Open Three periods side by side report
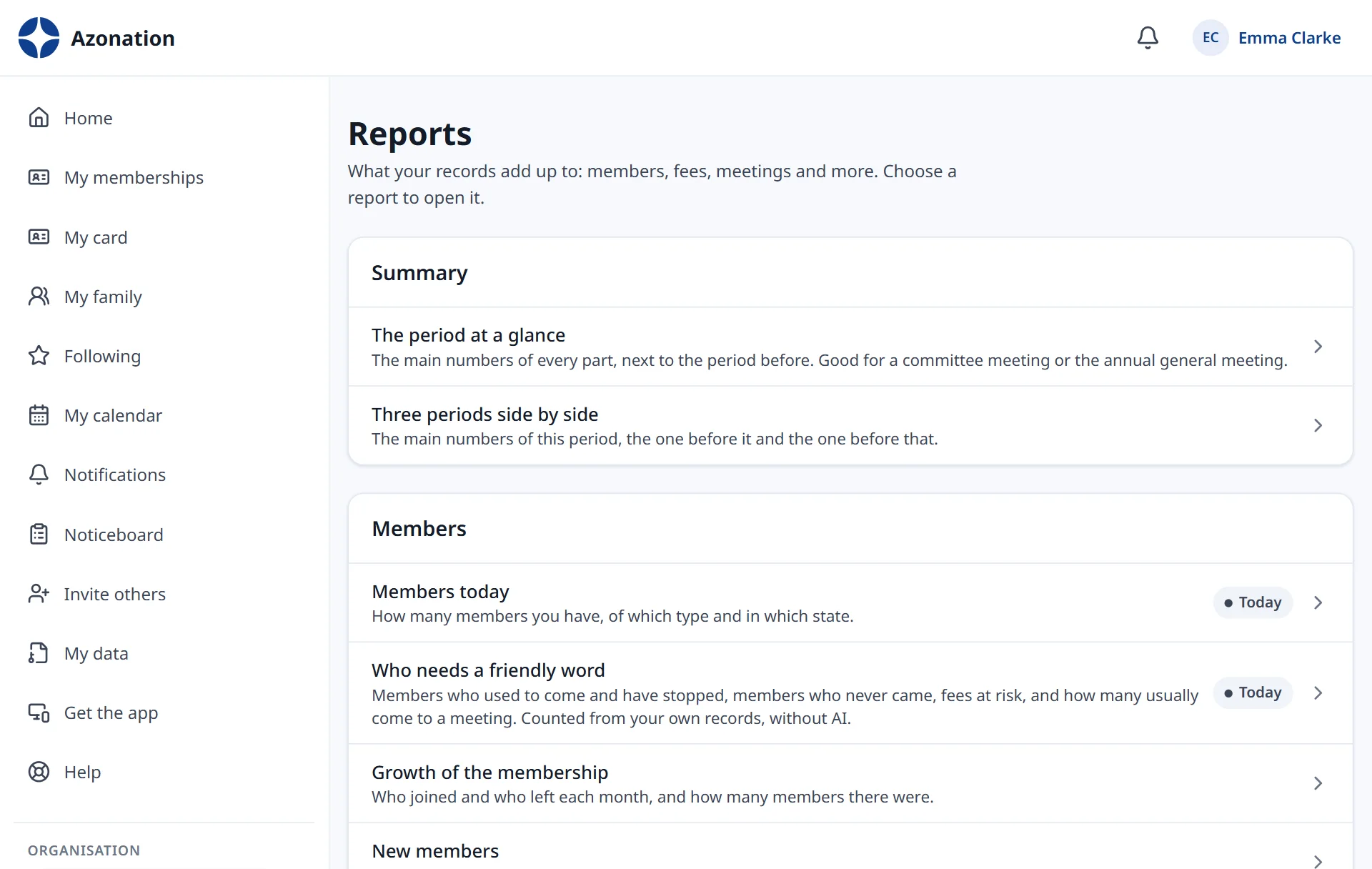Viewport: 1372px width, 869px height. point(850,426)
